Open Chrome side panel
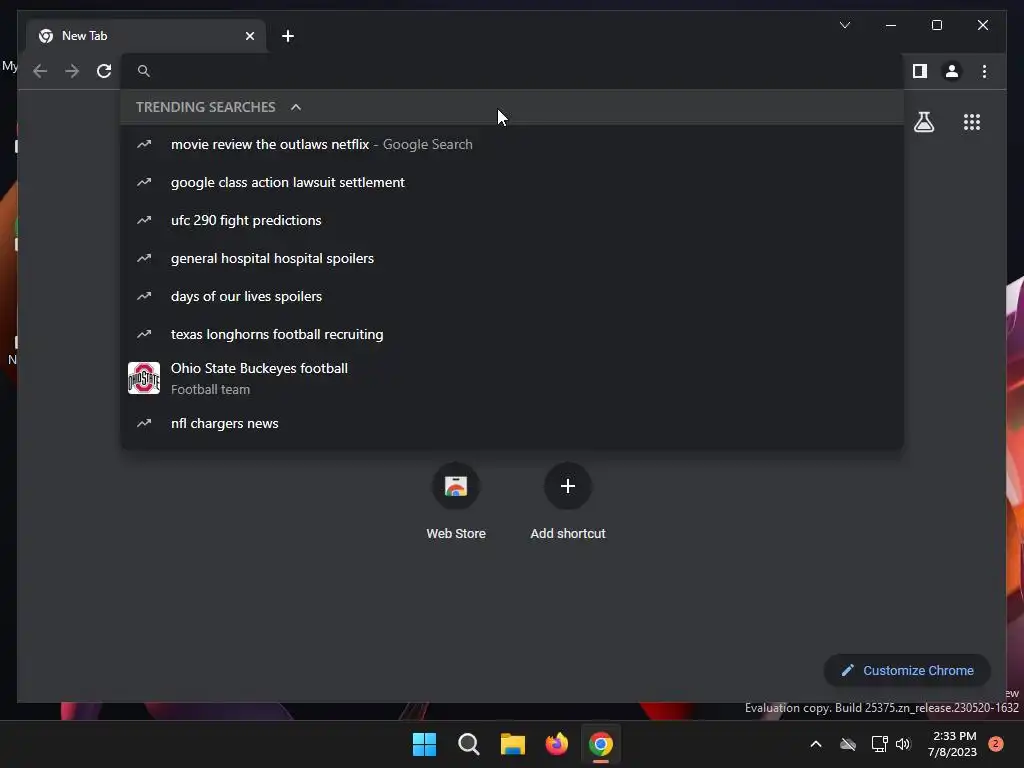 (920, 71)
